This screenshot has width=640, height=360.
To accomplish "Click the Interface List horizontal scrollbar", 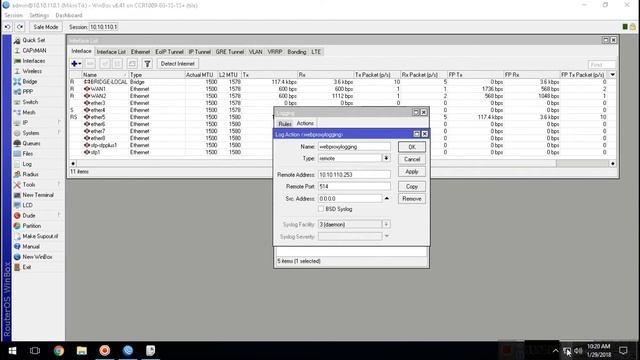I will [343, 163].
